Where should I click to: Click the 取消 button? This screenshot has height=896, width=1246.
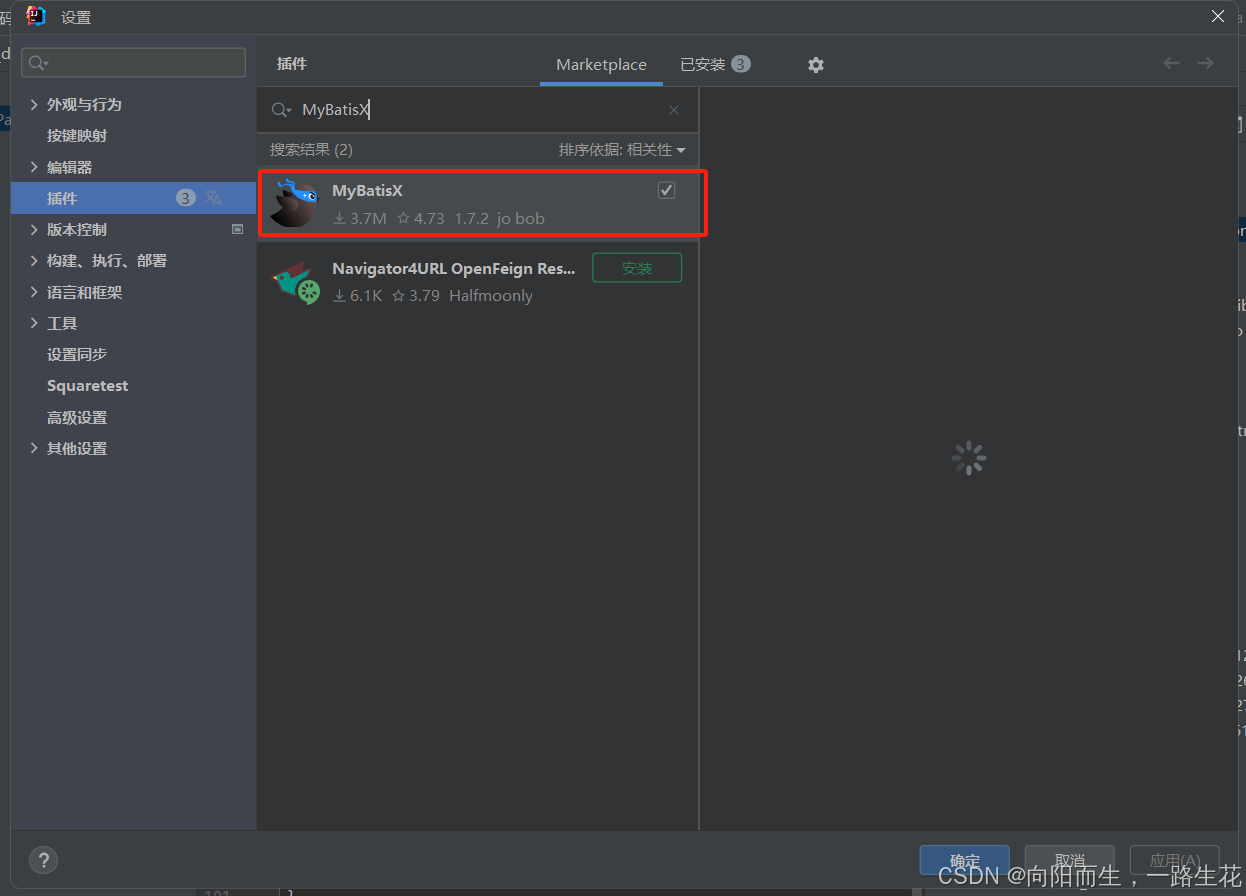point(1070,861)
